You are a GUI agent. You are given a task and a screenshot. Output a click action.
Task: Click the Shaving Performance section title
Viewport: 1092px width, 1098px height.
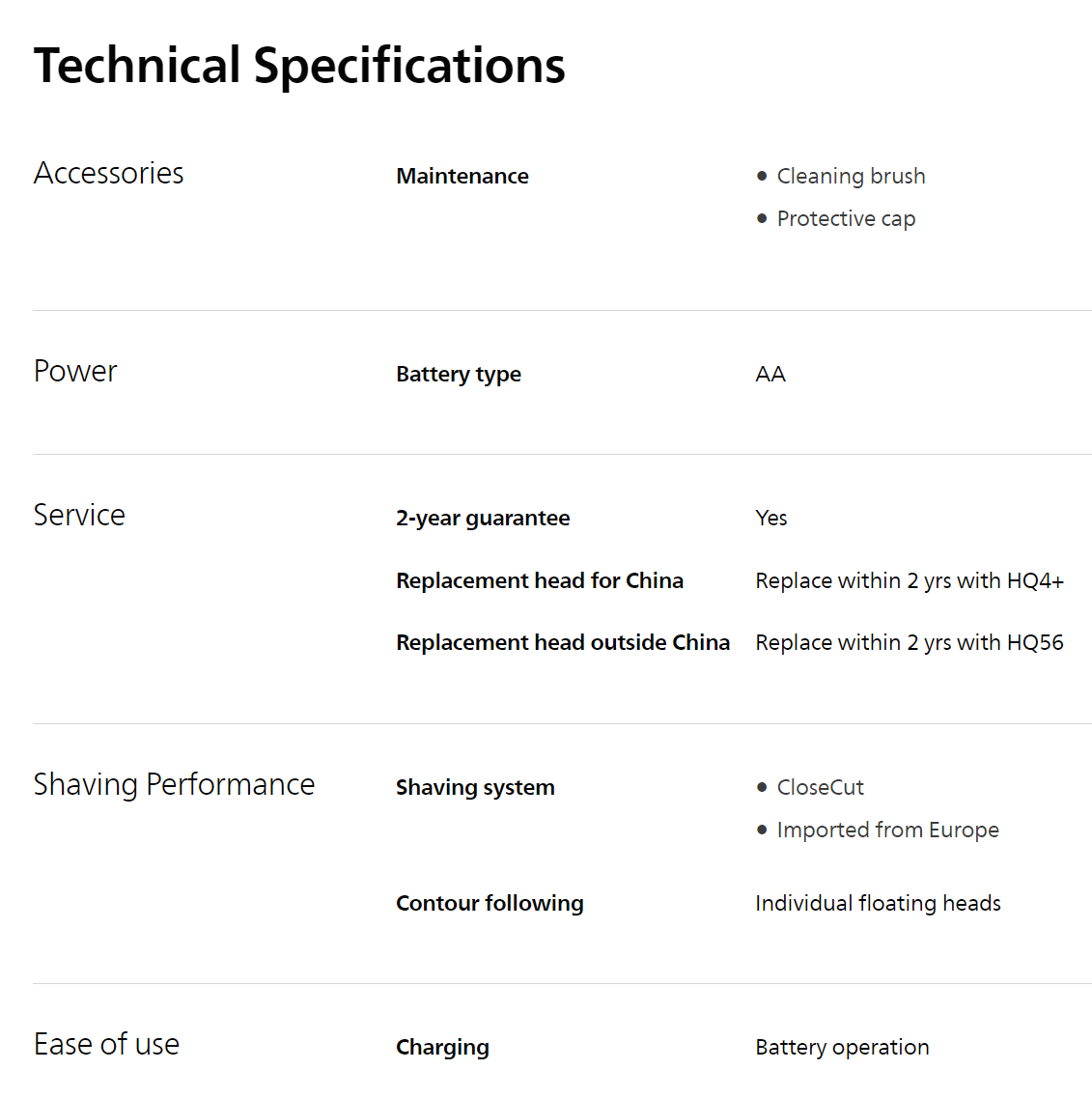[x=174, y=784]
